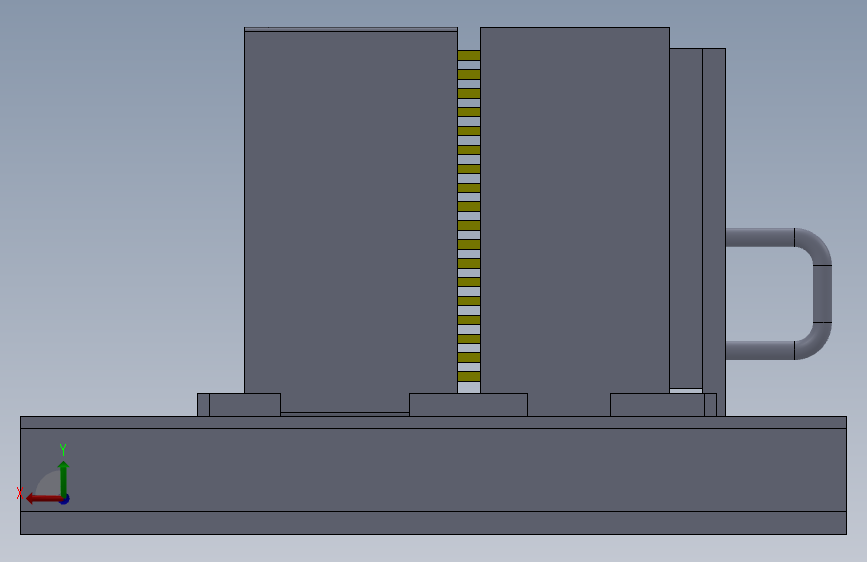Screen dimensions: 867x562
Task: Select the wide base plate body
Action: 434,475
